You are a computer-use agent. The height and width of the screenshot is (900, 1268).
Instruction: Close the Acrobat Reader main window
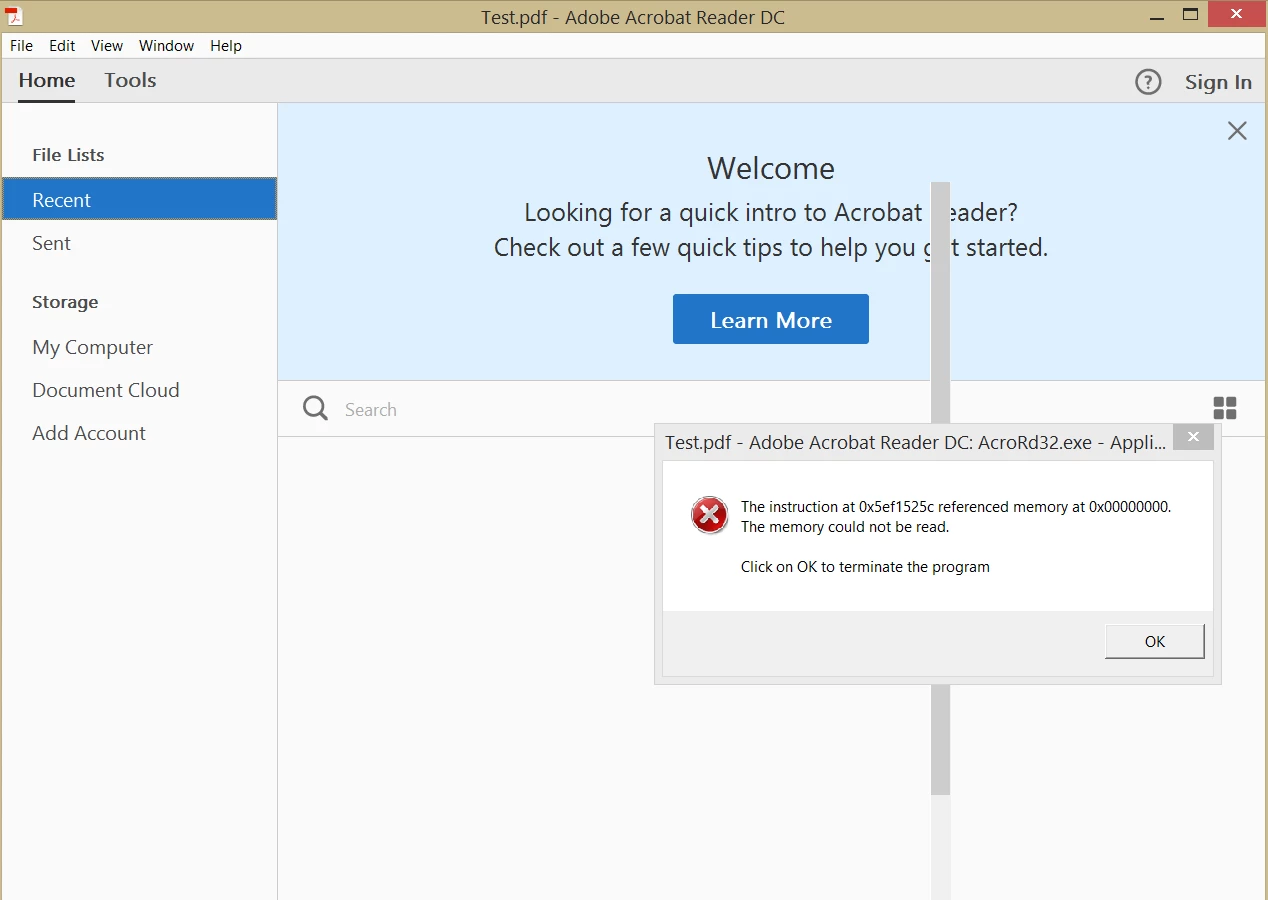pyautogui.click(x=1237, y=14)
